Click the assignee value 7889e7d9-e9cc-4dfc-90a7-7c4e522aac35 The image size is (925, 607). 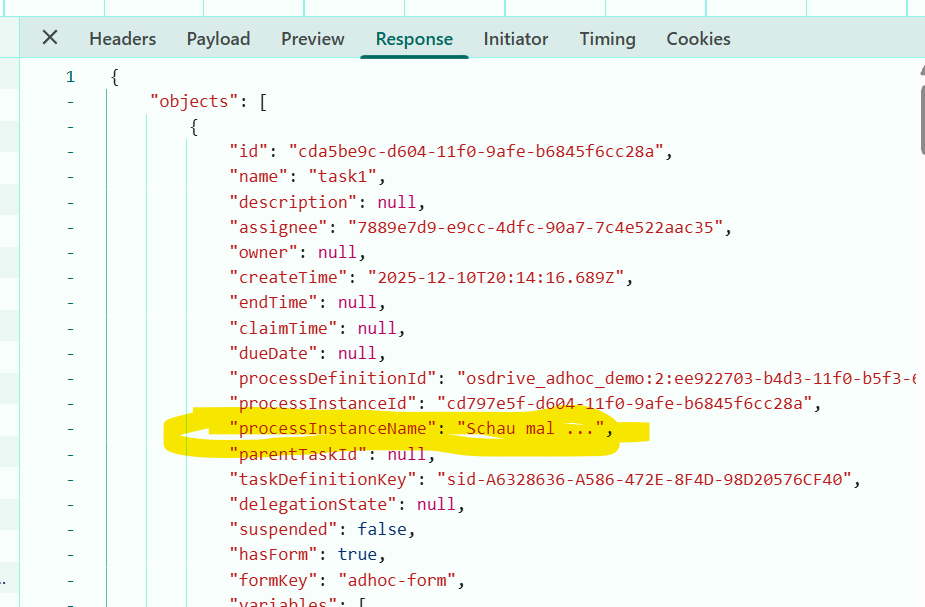[x=536, y=228]
